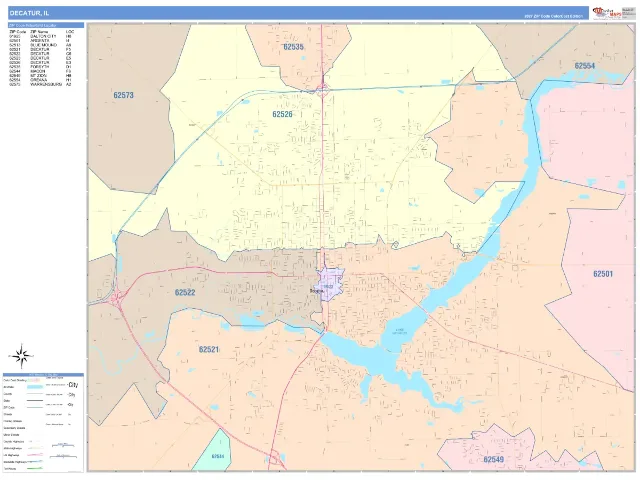Viewport: 640px width, 480px height.
Task: Click the largest 'City' sample in legend
Action: (x=73, y=385)
